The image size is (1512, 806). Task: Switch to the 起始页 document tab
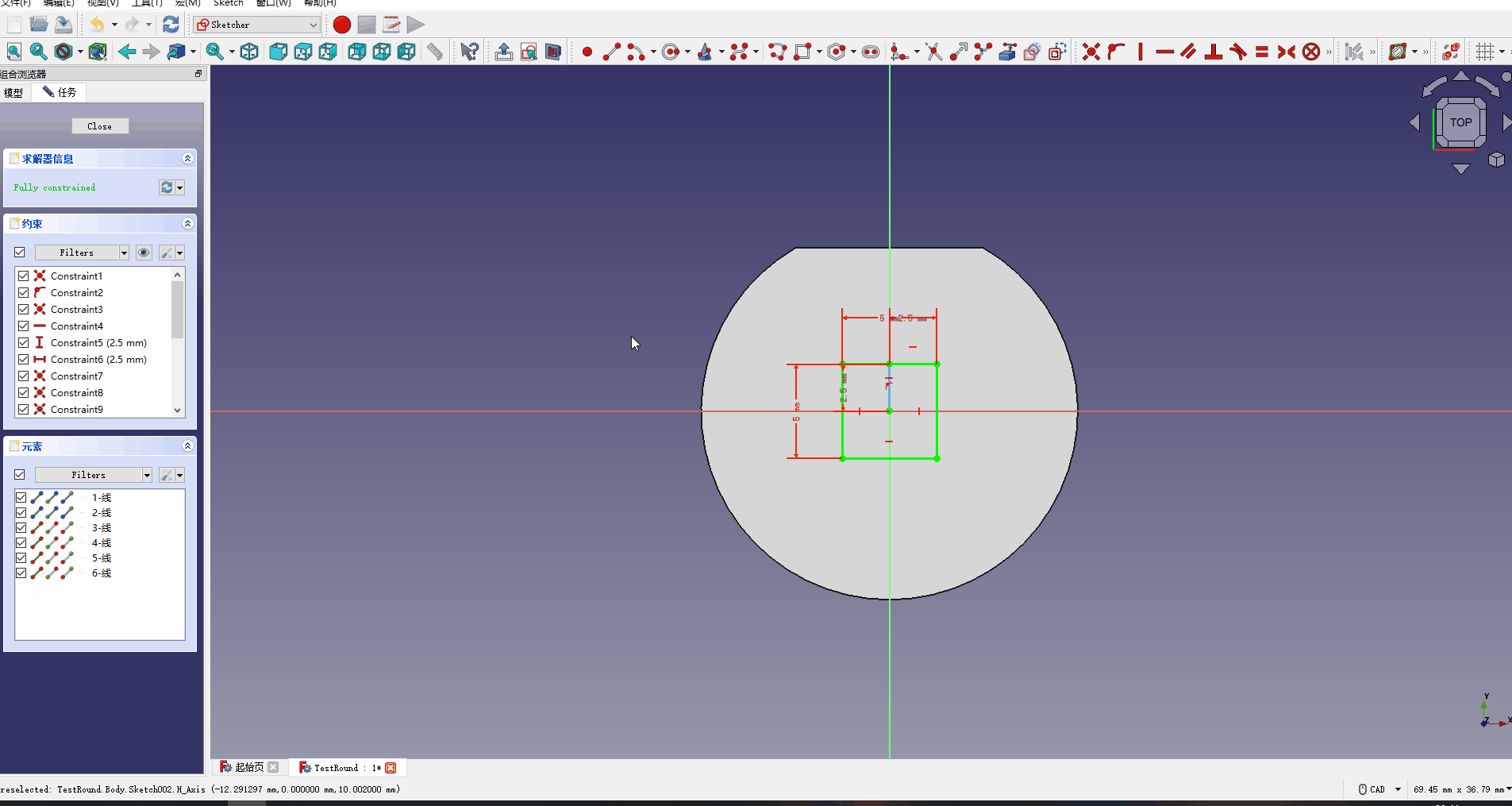tap(248, 767)
